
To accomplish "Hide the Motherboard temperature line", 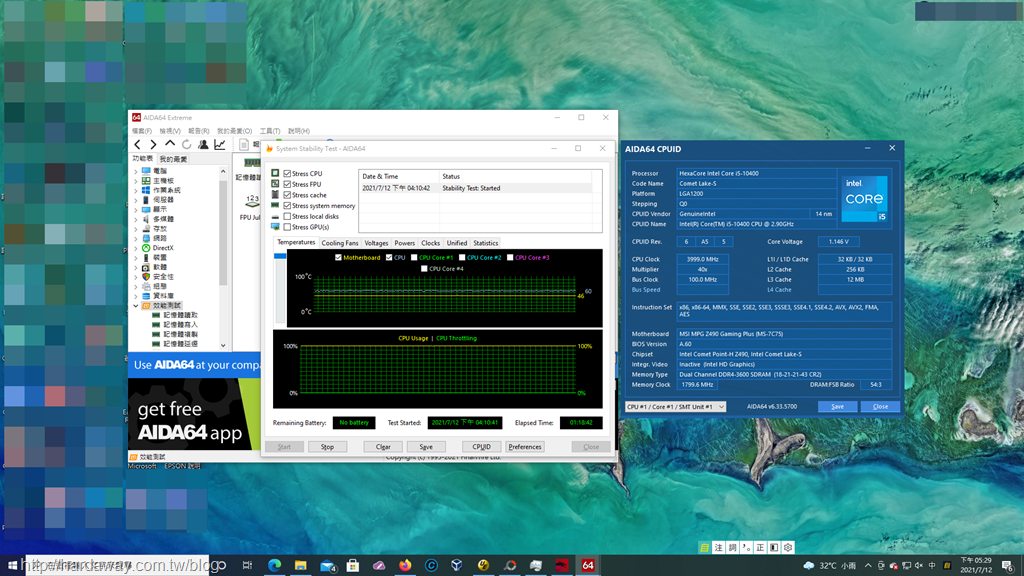I will [x=338, y=257].
